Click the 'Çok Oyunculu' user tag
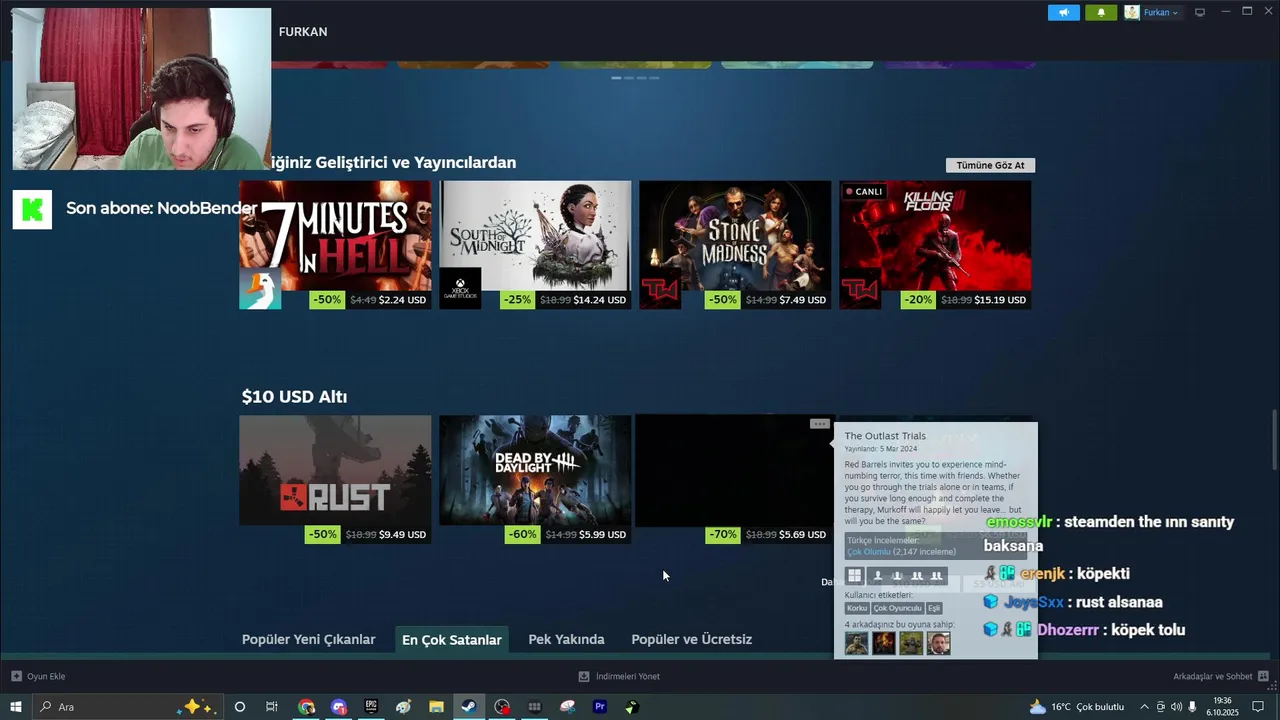 [x=897, y=608]
